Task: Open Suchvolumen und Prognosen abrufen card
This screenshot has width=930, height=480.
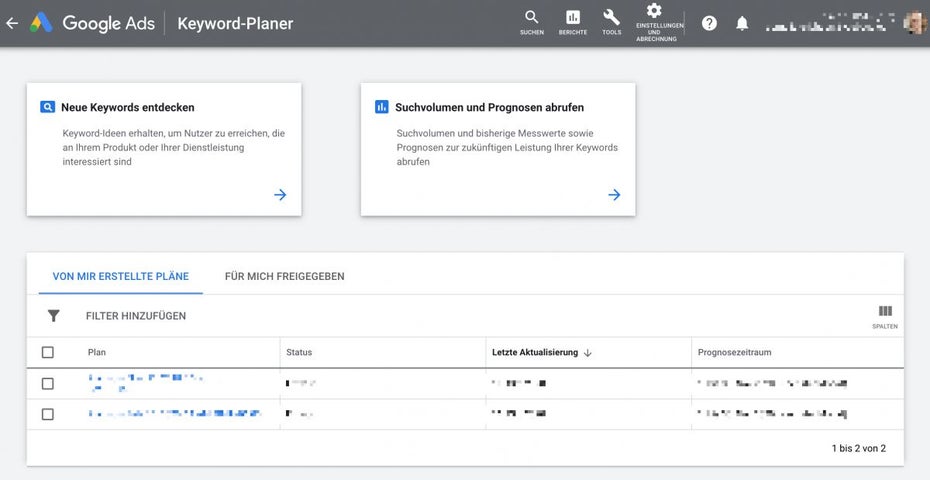Action: pyautogui.click(x=498, y=150)
